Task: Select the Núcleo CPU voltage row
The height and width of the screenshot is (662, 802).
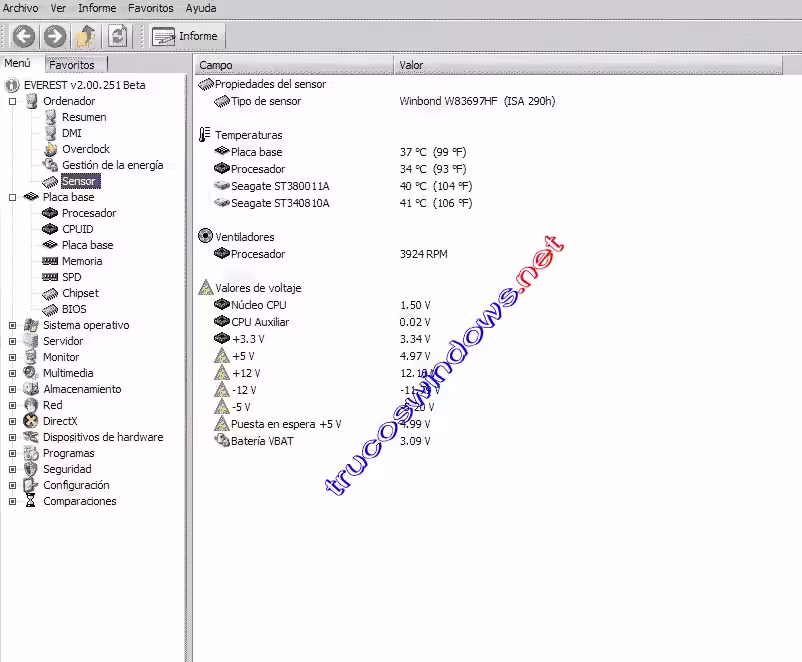Action: click(x=322, y=305)
